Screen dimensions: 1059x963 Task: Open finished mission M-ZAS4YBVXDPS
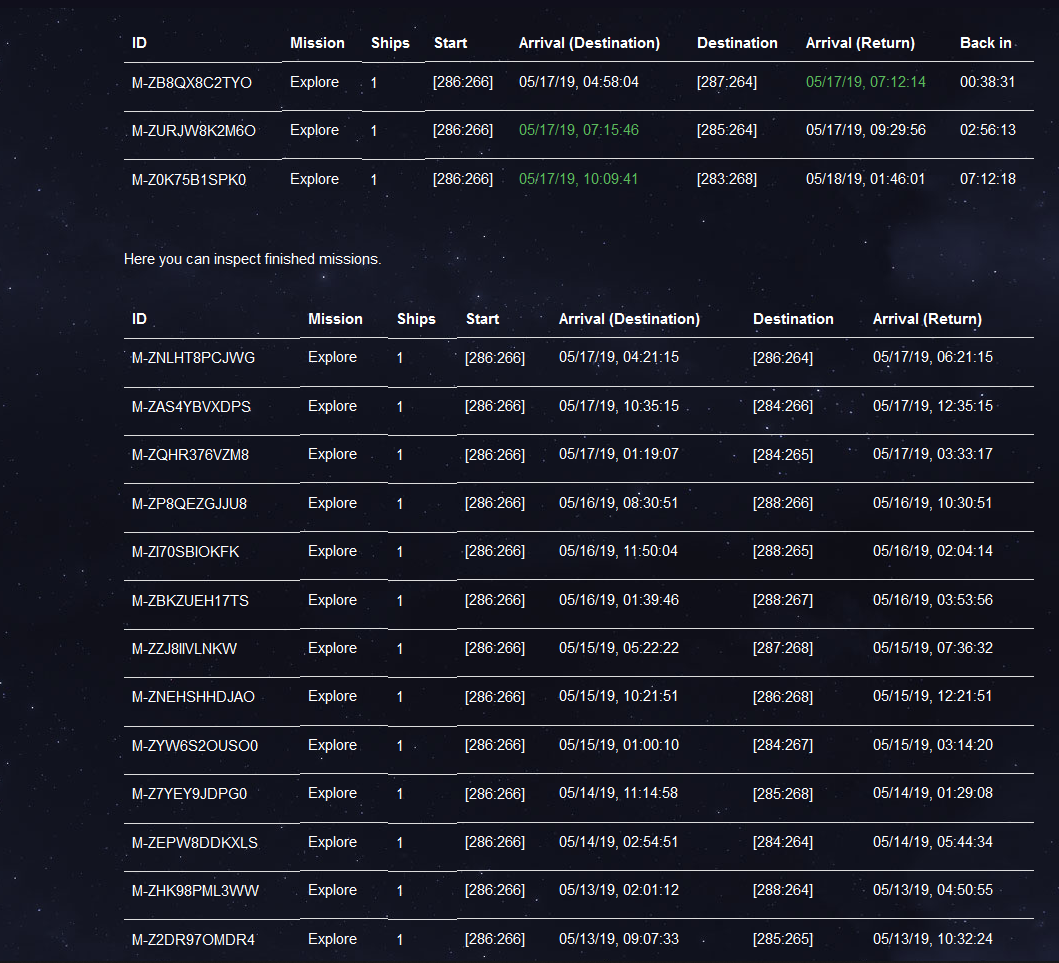point(191,407)
